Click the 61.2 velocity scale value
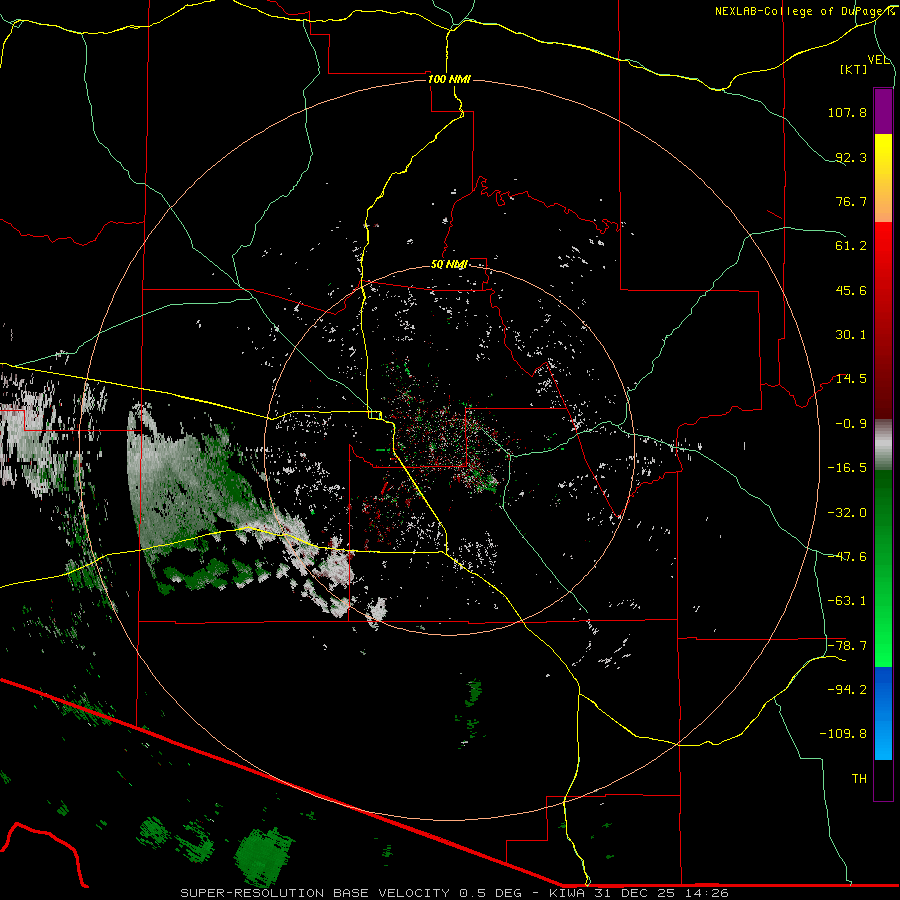The image size is (900, 900). pyautogui.click(x=851, y=246)
